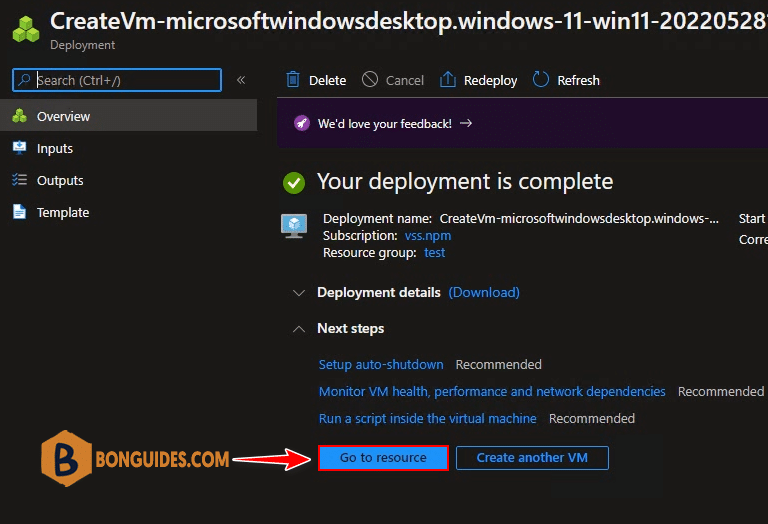This screenshot has height=524, width=768.
Task: Click the Download deployment details link
Action: click(x=484, y=292)
